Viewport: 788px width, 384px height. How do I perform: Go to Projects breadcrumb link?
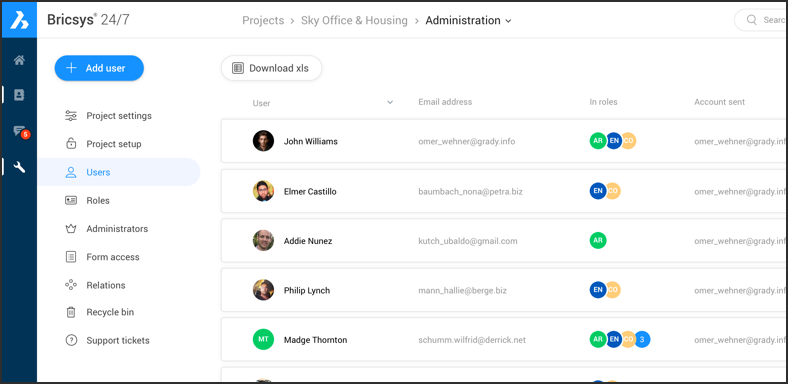coord(263,21)
